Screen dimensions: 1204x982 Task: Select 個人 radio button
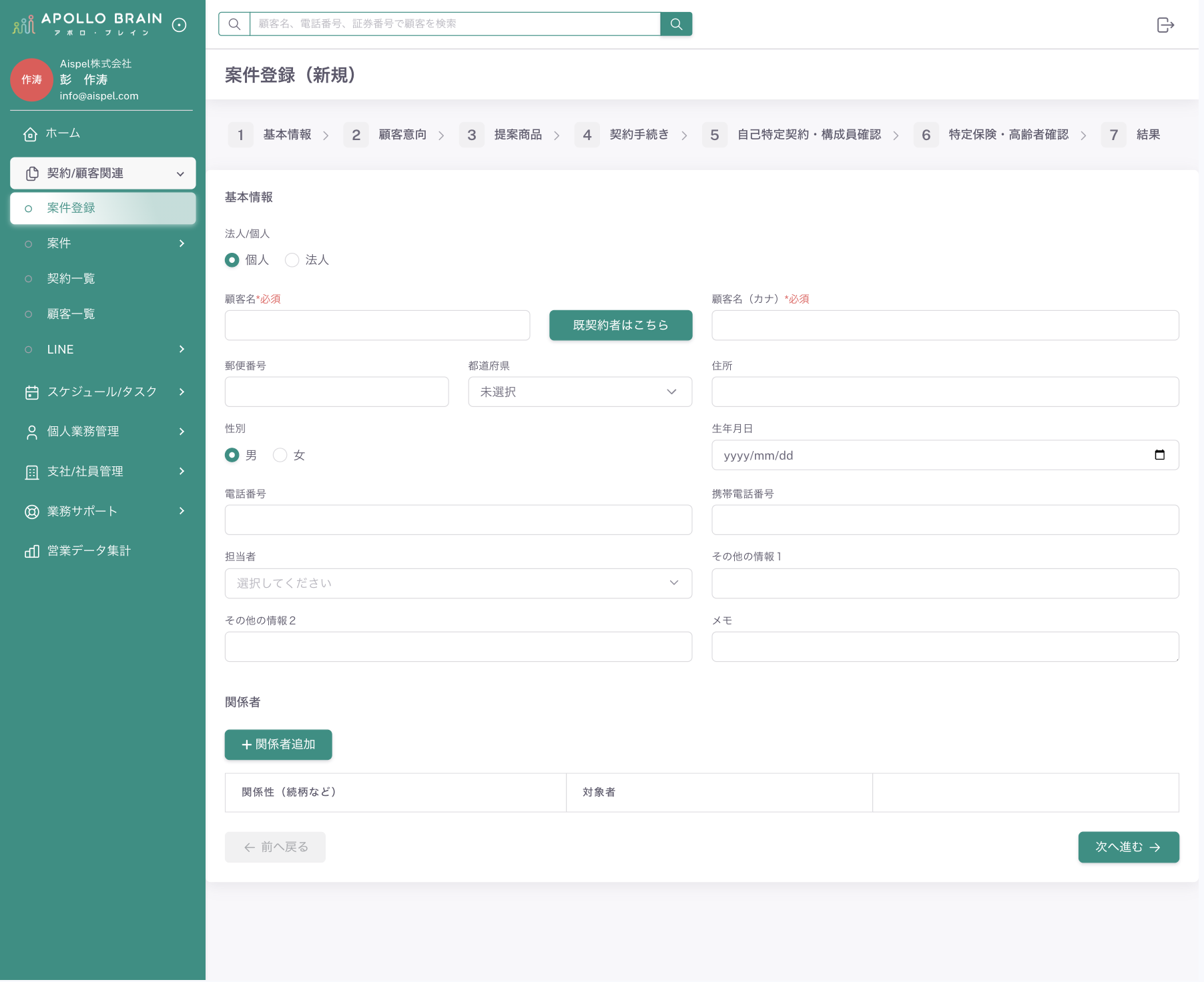(232, 260)
